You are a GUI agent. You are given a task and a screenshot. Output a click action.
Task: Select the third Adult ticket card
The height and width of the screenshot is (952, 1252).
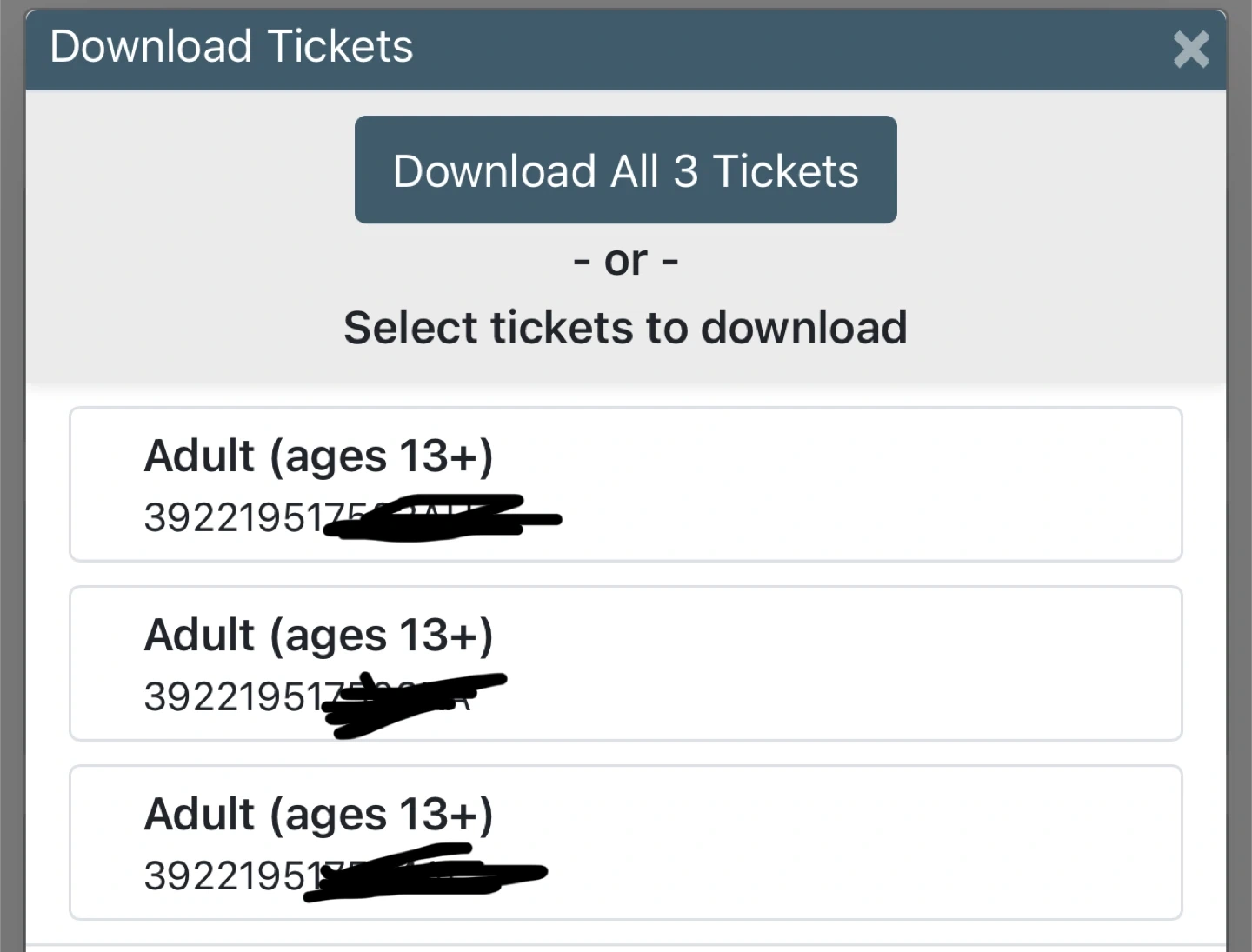pos(625,842)
